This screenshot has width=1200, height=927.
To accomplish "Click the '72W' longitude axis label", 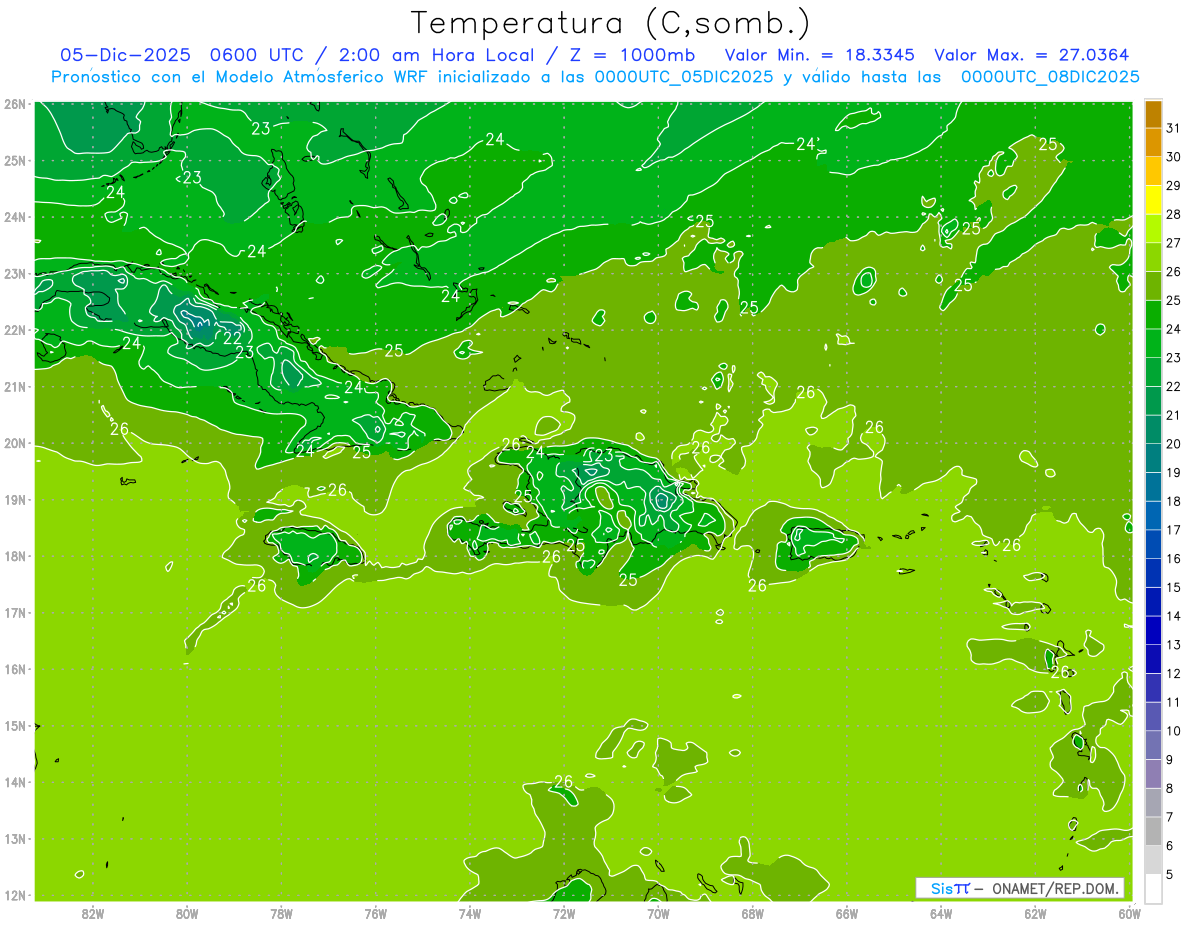I will [564, 912].
